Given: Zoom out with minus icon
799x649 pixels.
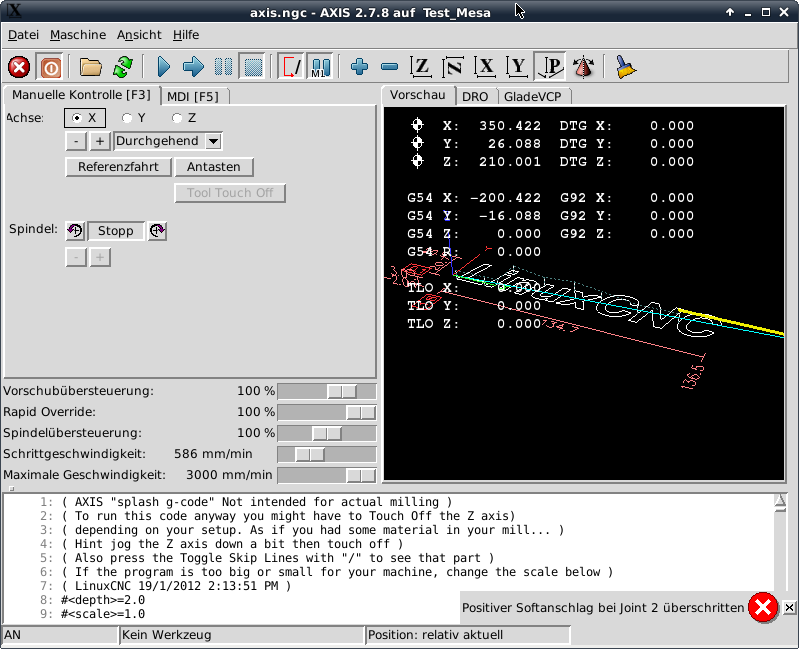Looking at the screenshot, I should point(389,67).
